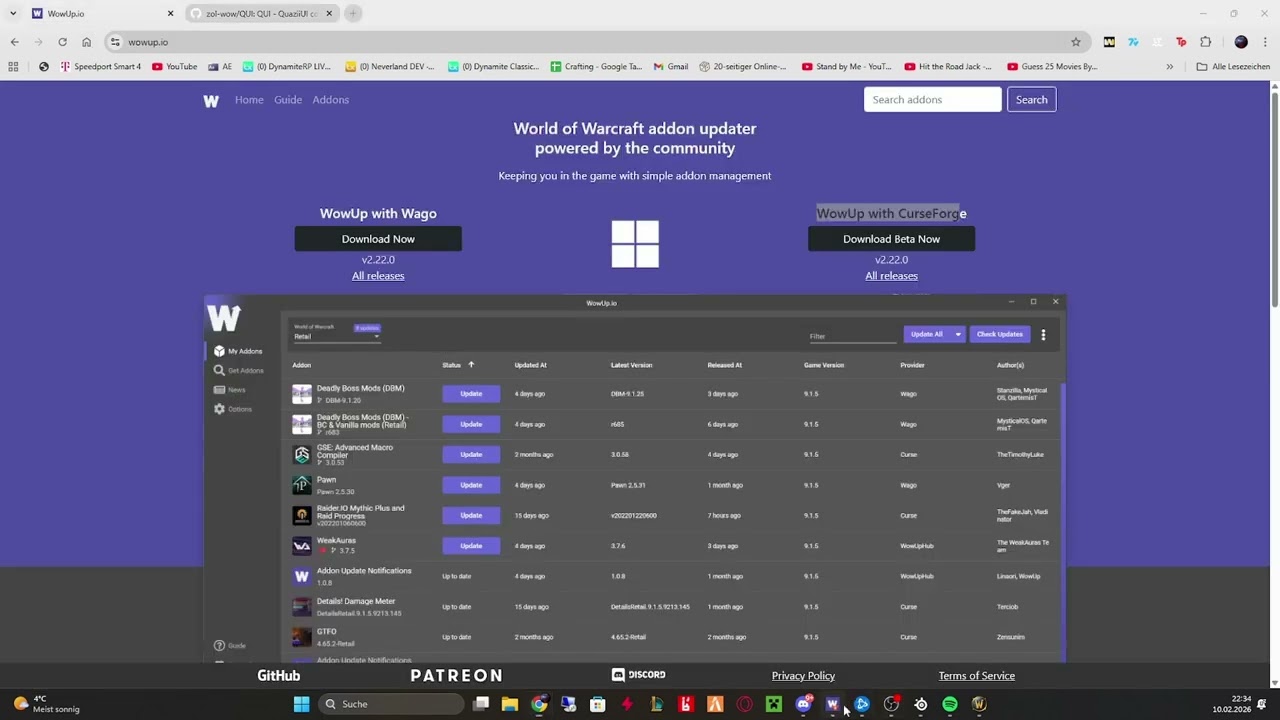Click Download Beta Now for CurseForge
The width and height of the screenshot is (1280, 720).
(891, 239)
